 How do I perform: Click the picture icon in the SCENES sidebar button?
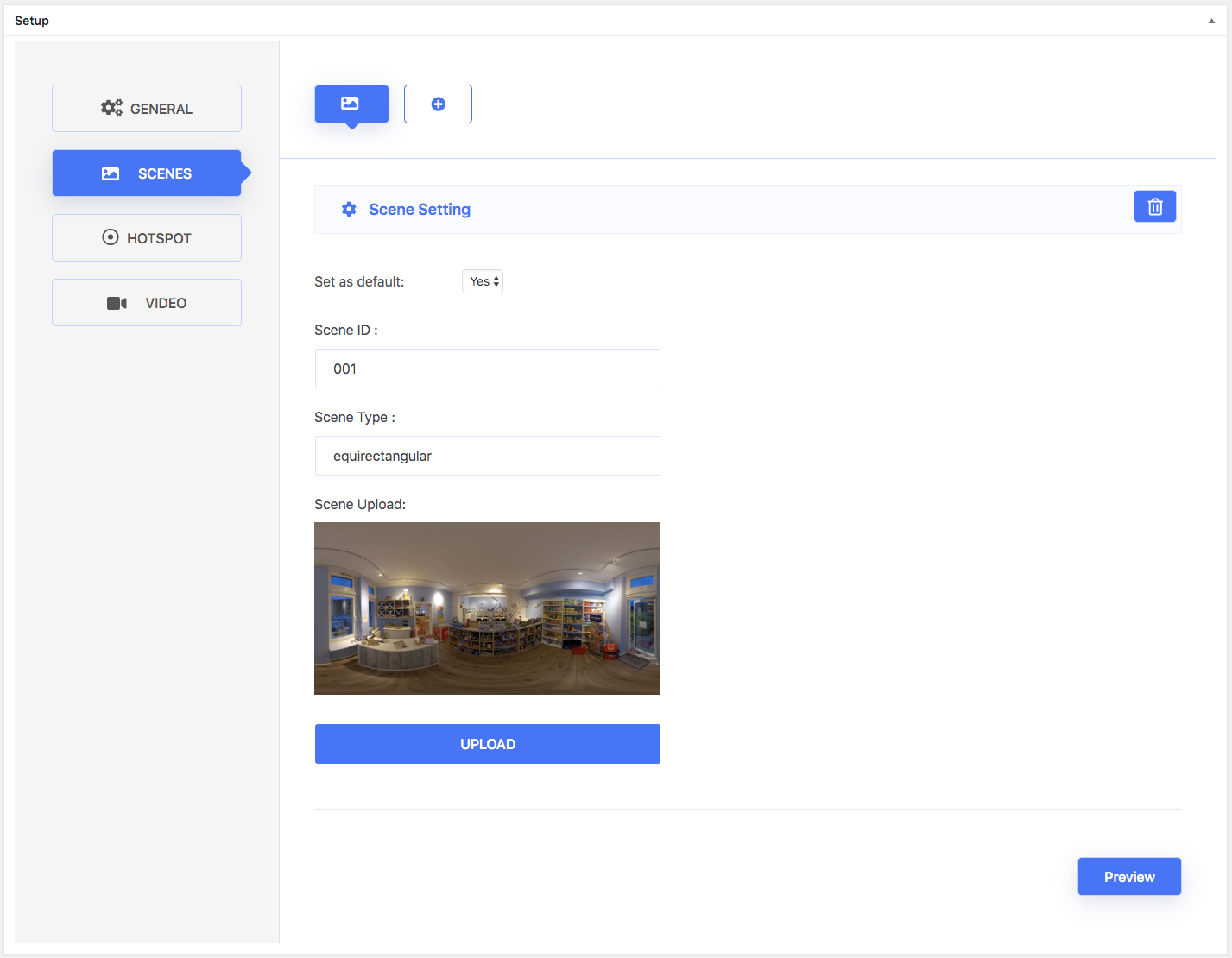(x=111, y=173)
